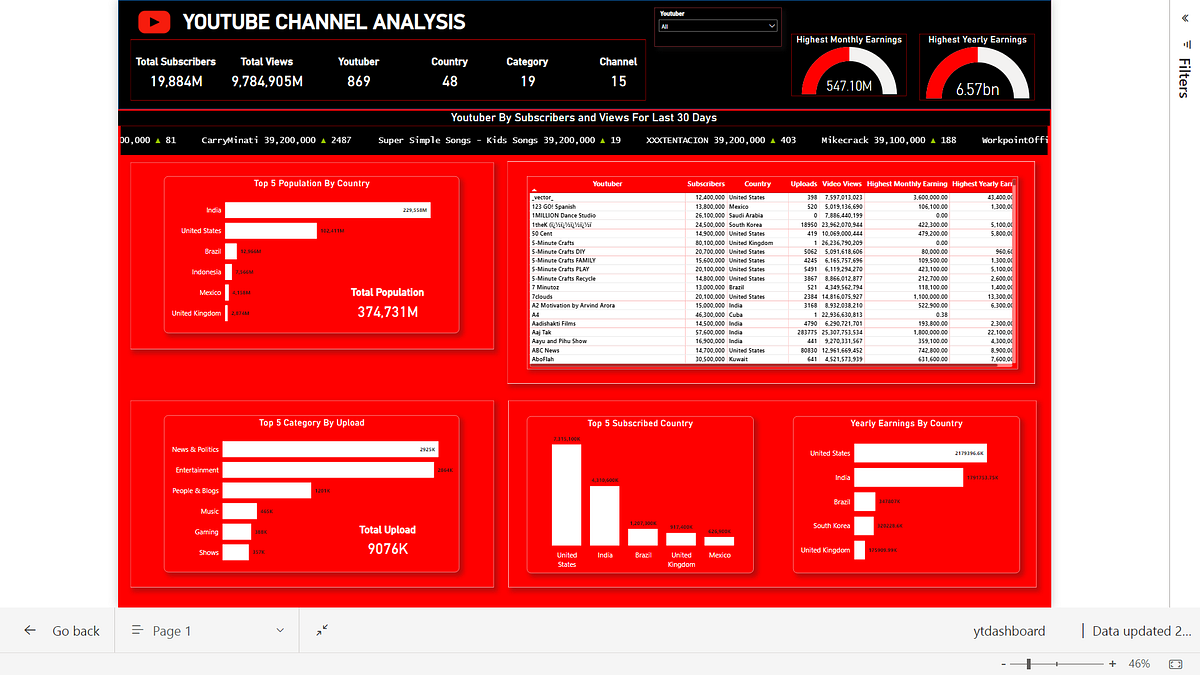This screenshot has width=1200, height=675.
Task: Click the funnel filter icon in Filters sidebar
Action: coord(1185,45)
